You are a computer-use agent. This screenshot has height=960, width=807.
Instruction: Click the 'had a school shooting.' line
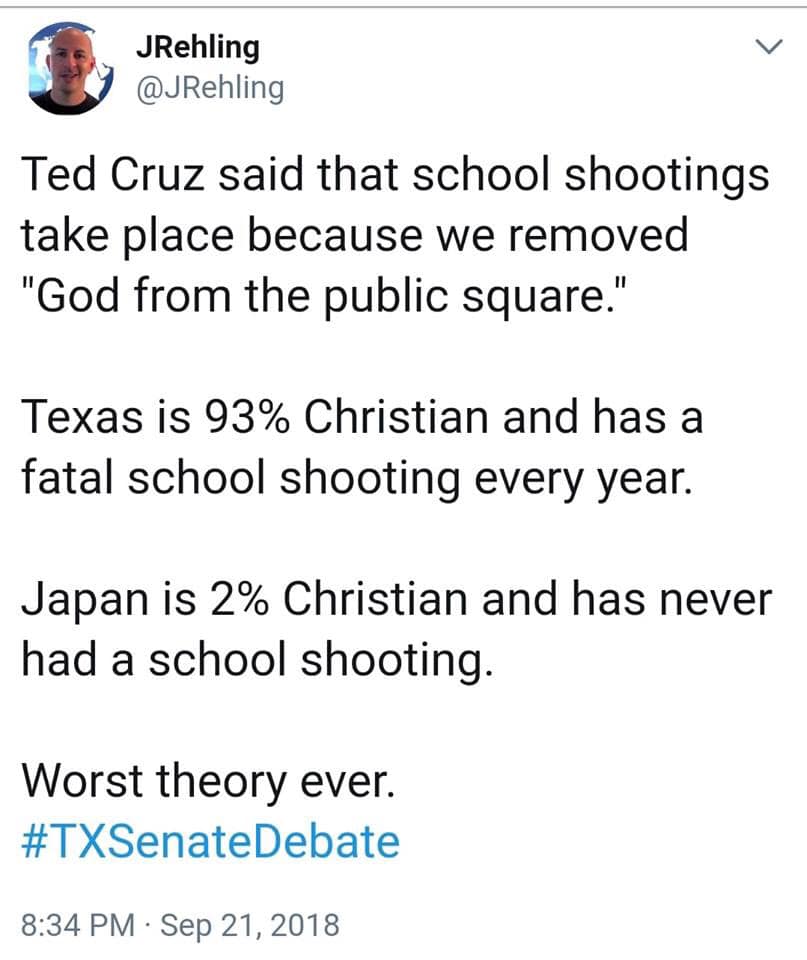(257, 660)
